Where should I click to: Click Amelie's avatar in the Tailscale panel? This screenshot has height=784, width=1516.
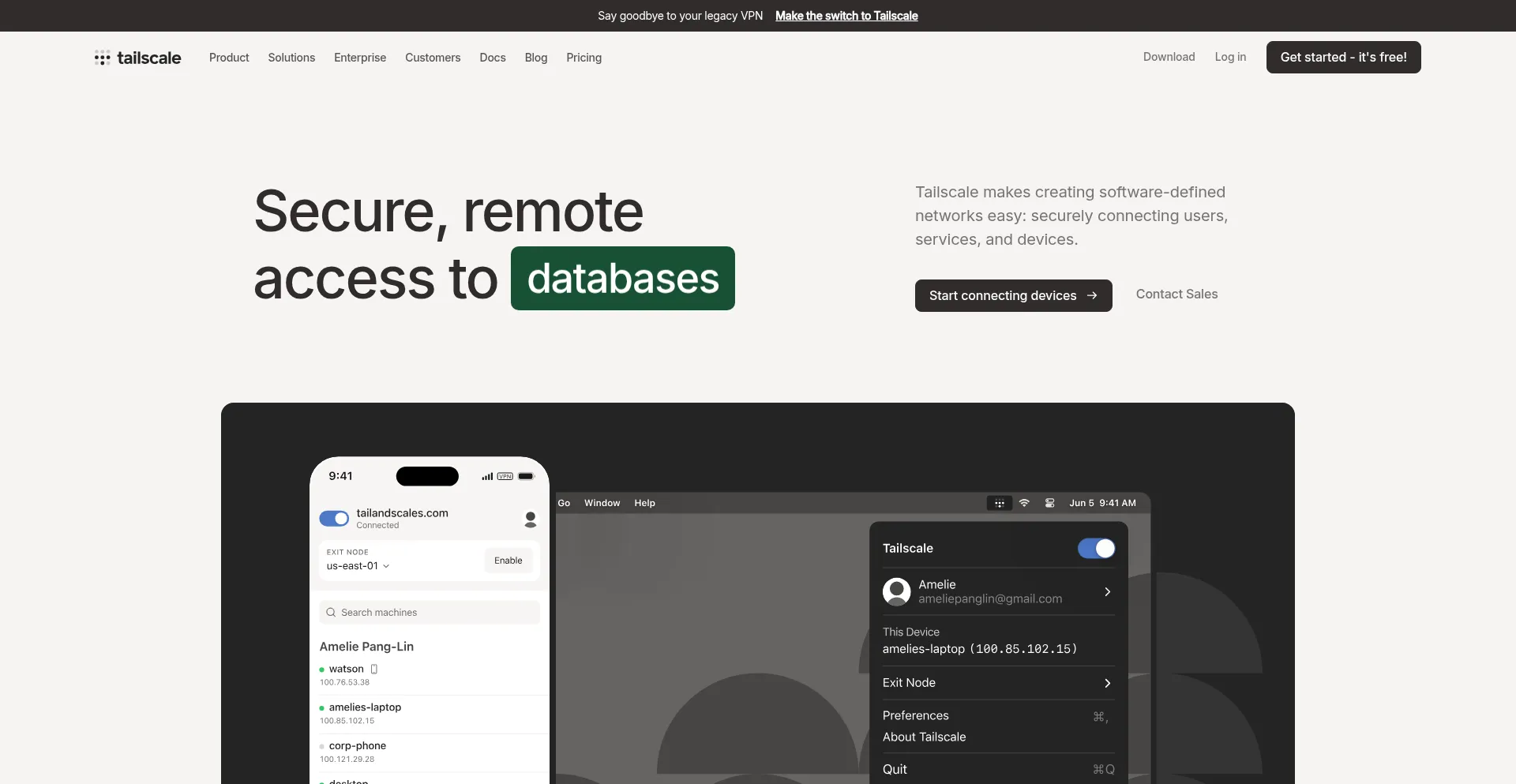click(896, 591)
